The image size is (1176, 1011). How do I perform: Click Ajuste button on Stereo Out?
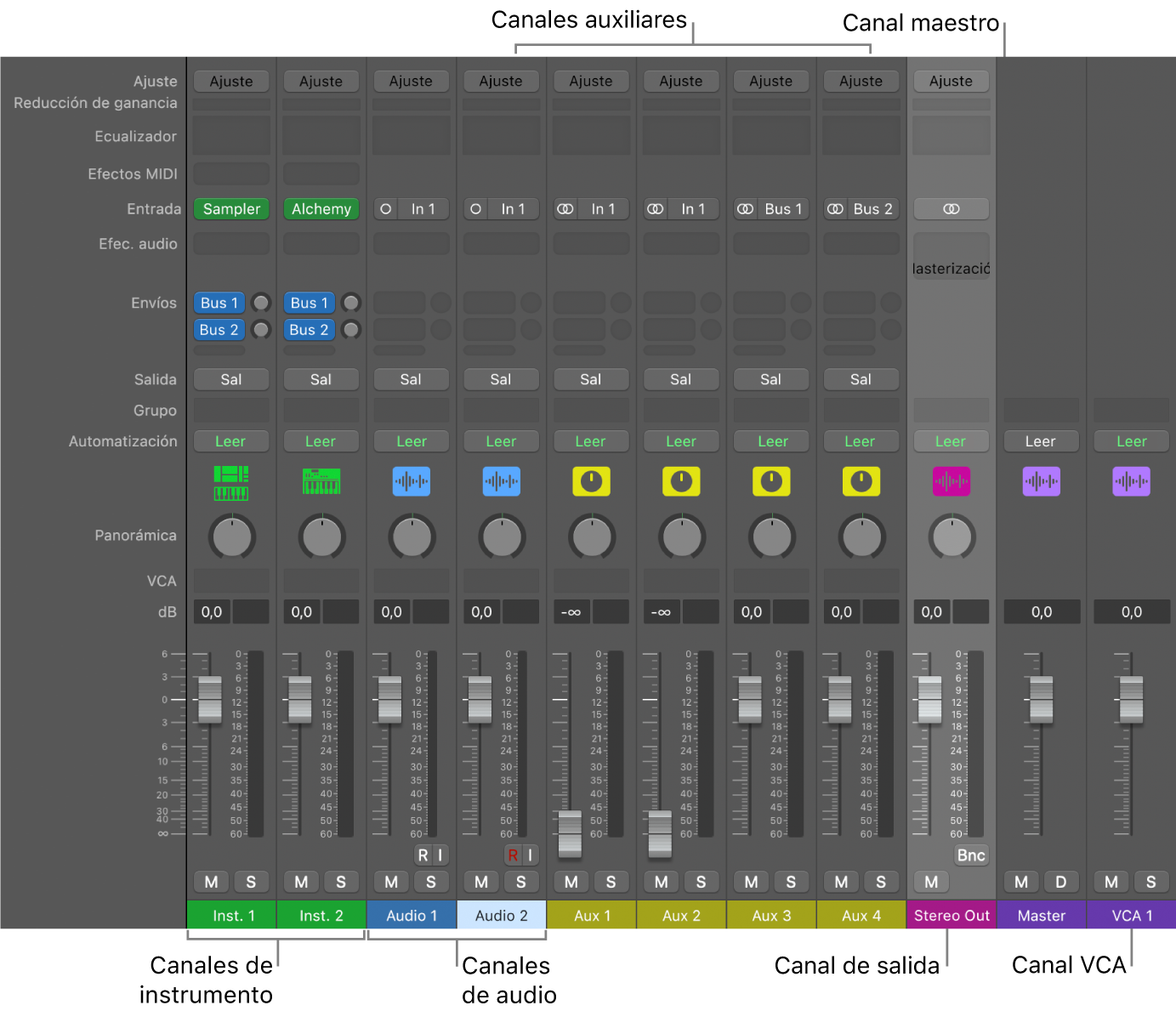pyautogui.click(x=951, y=82)
